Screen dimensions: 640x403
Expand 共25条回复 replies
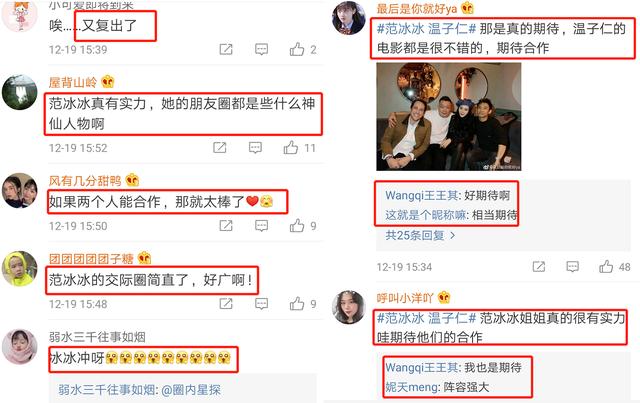coord(420,235)
